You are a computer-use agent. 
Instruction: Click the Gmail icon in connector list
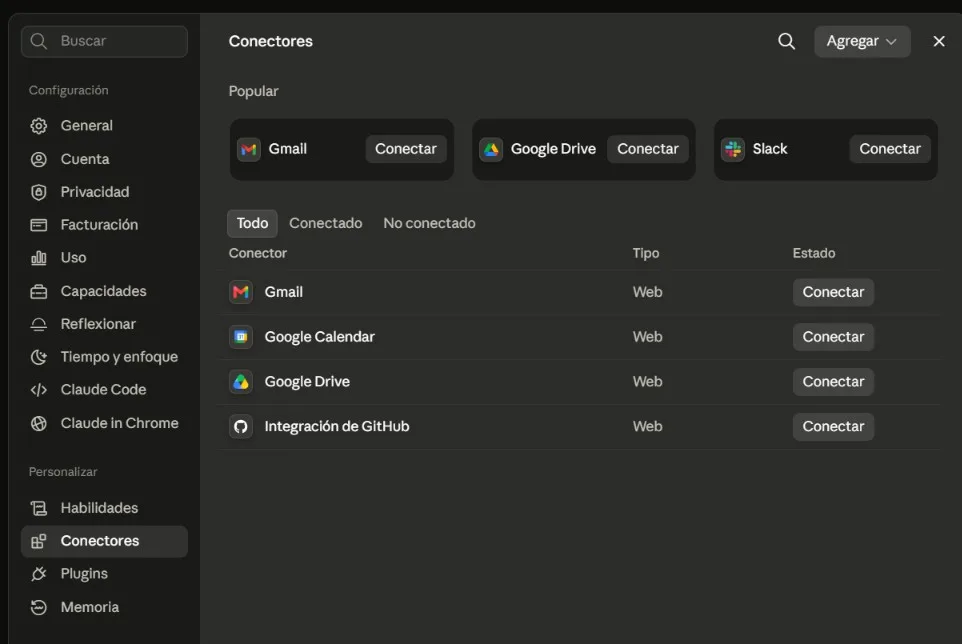coord(240,292)
